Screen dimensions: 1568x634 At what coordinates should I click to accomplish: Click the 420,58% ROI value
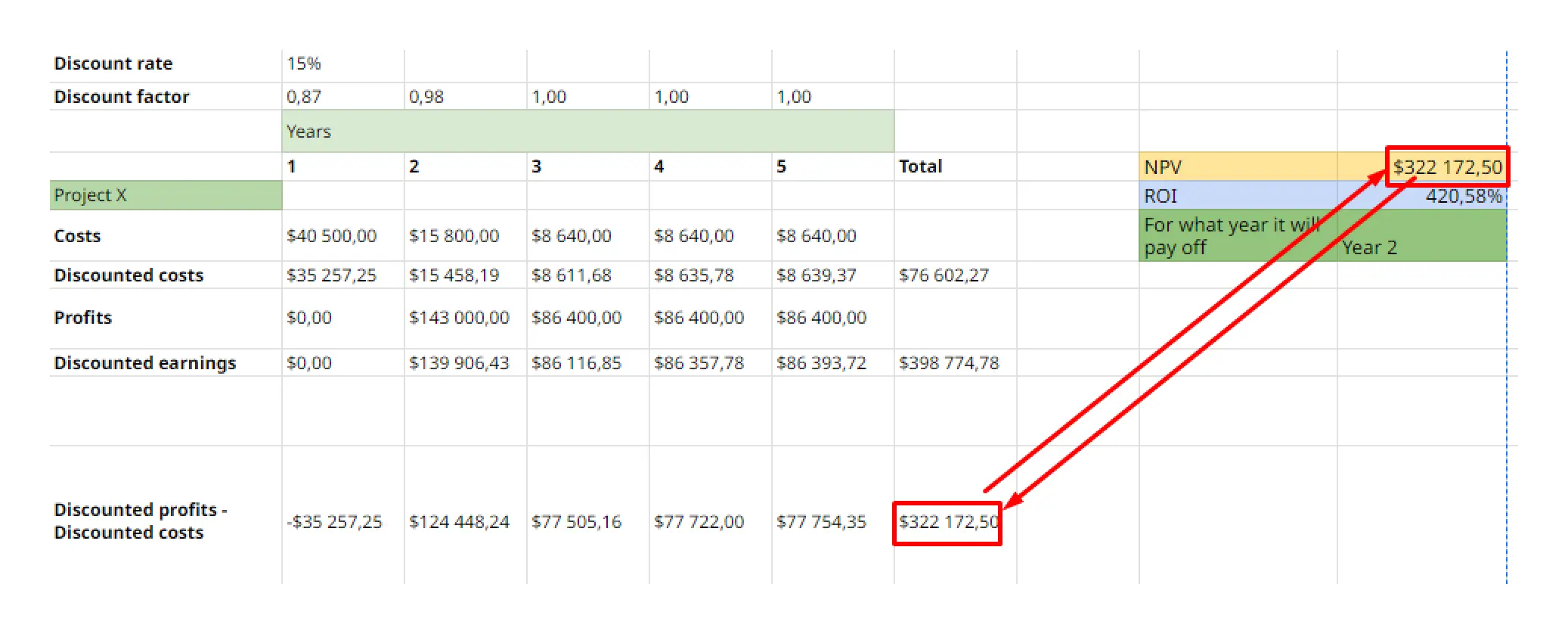point(1464,197)
